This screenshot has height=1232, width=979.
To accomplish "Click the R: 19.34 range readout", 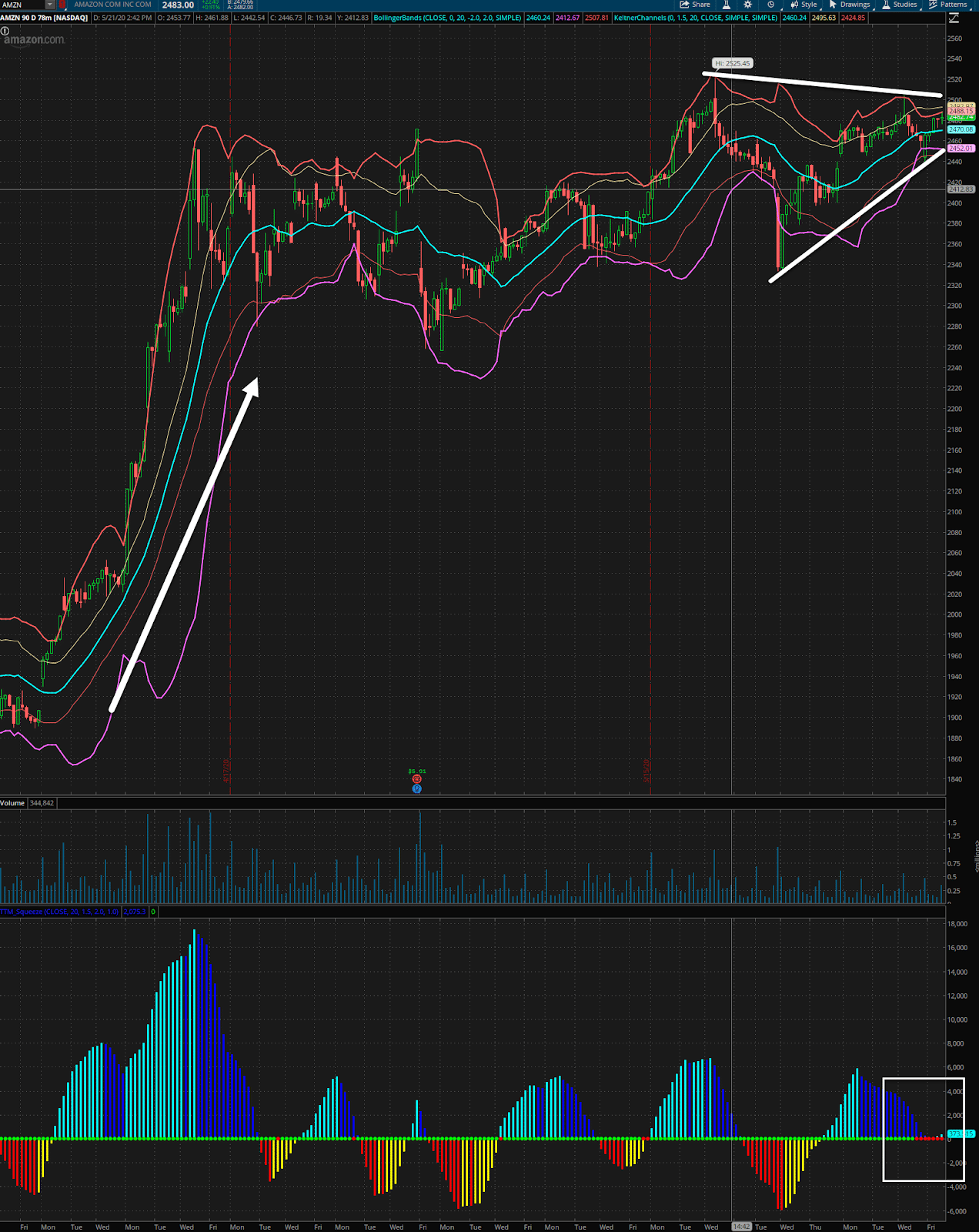I will click(319, 18).
